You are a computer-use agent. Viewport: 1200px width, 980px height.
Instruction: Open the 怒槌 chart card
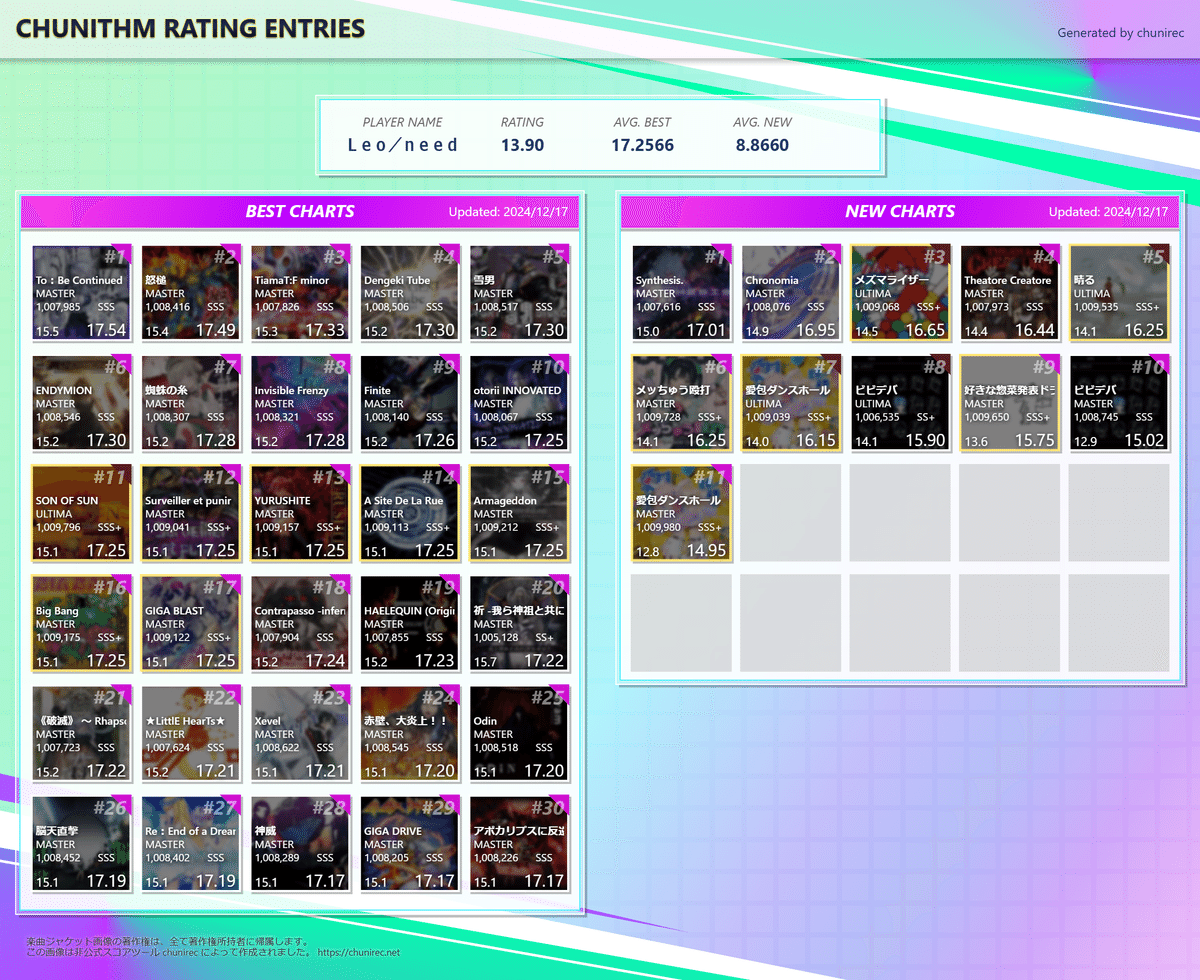pyautogui.click(x=191, y=293)
